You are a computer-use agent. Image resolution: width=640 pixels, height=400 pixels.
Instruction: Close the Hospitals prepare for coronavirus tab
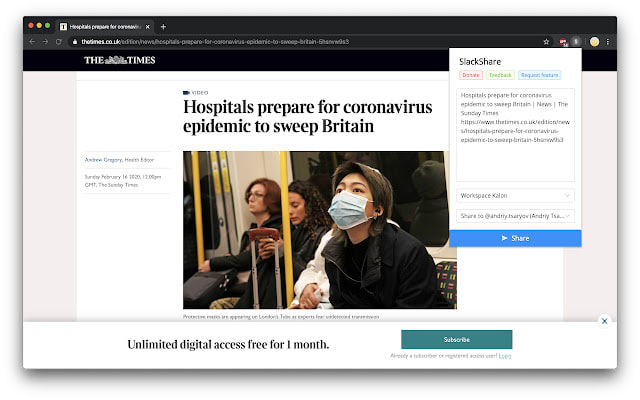(148, 27)
